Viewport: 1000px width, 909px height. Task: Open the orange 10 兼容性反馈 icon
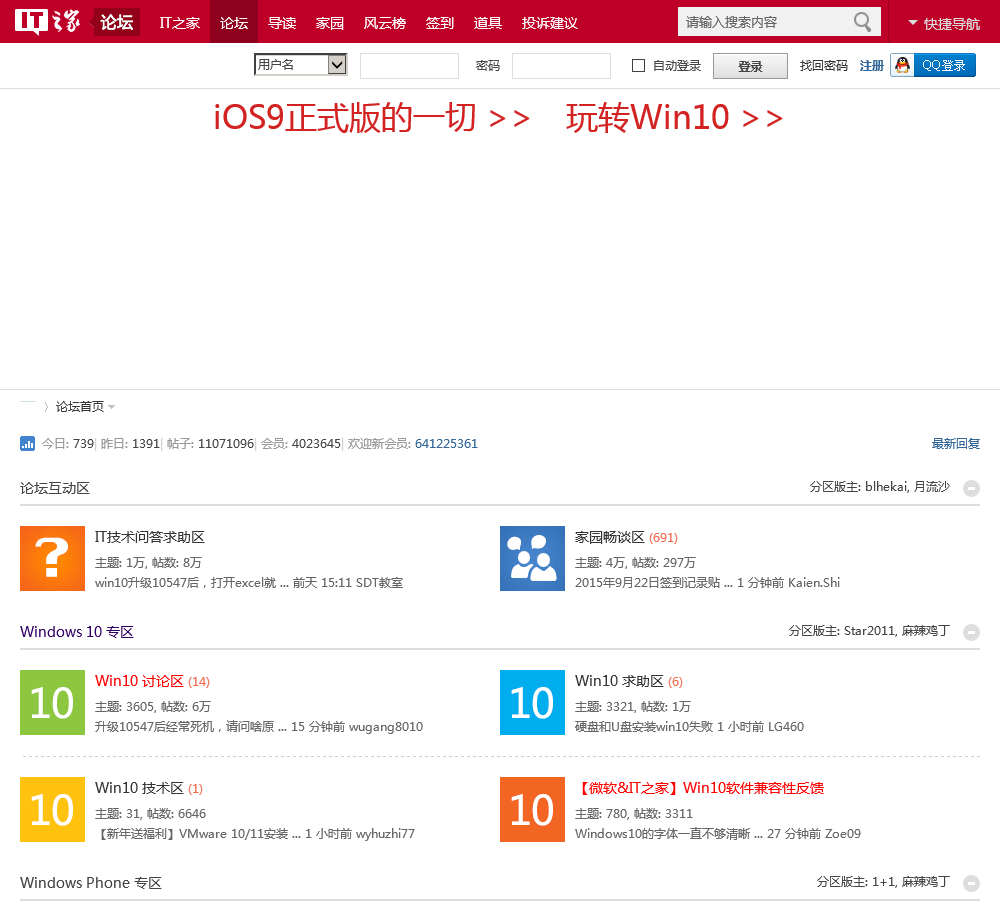coord(532,809)
